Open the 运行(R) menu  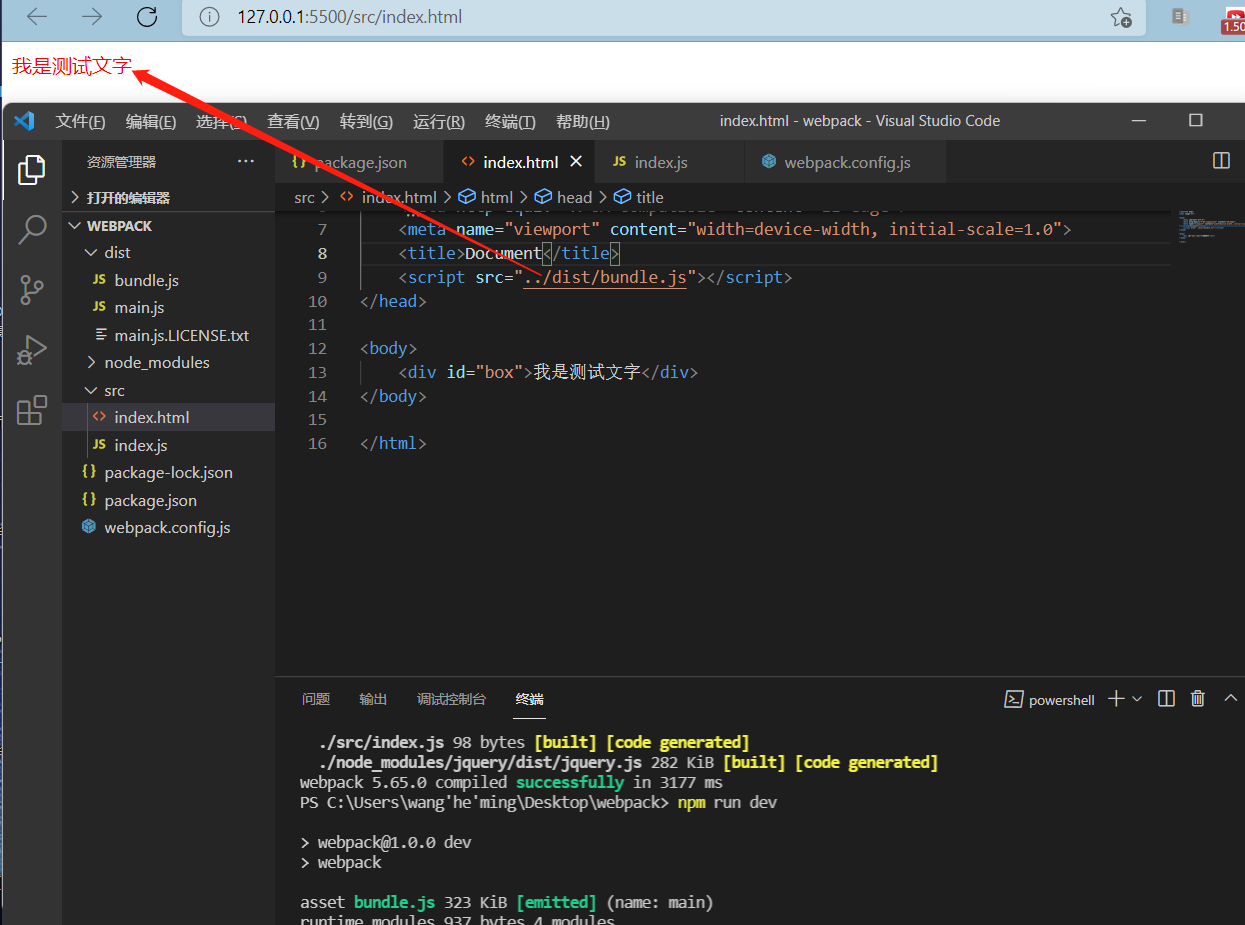439,121
